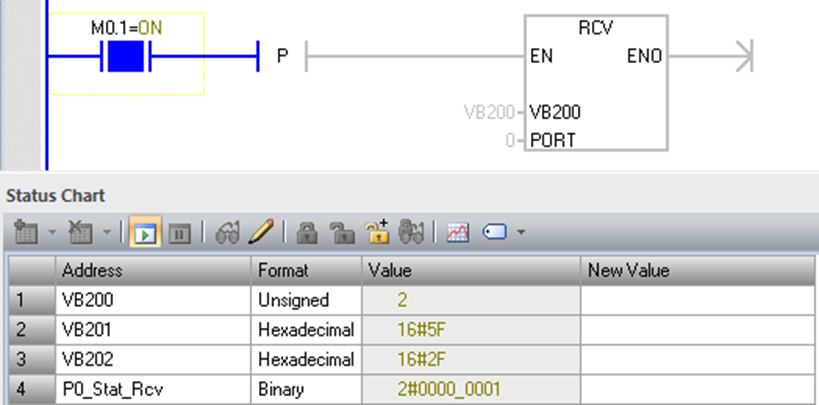Click the value cell showing 16#5F
Viewport: 819px width, 405px height.
(x=471, y=330)
